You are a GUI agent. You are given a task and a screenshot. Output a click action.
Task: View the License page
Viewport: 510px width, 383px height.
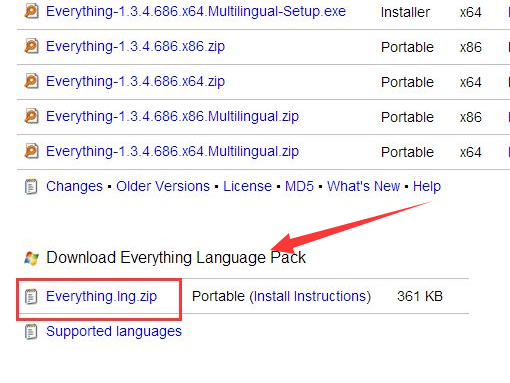tap(247, 186)
